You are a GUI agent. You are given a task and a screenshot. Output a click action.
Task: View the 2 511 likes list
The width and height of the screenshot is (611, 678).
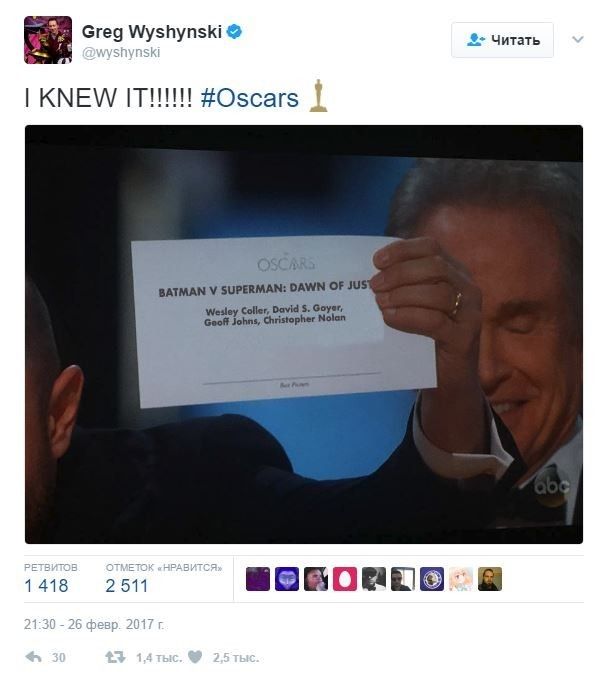point(127,586)
